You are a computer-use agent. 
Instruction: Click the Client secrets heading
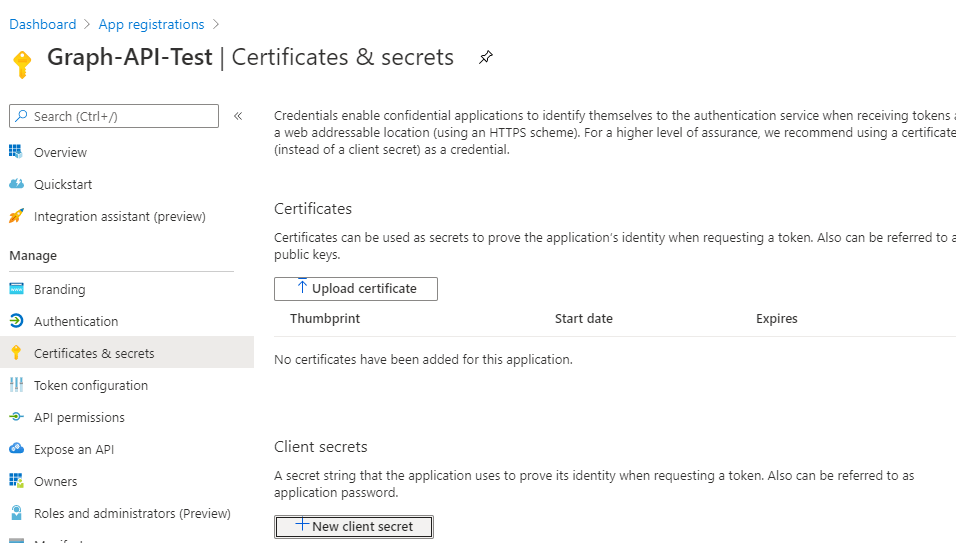(x=320, y=447)
